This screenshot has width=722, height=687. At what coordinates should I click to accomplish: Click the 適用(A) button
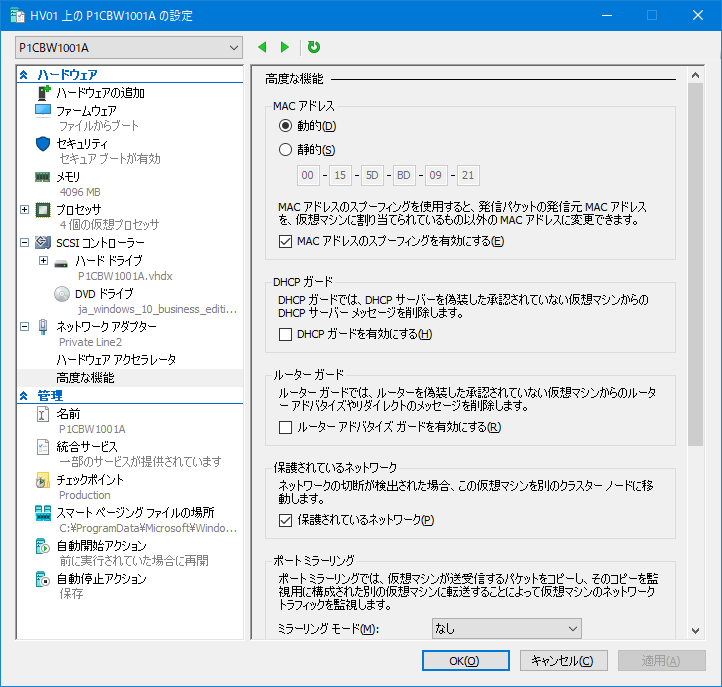click(x=662, y=661)
